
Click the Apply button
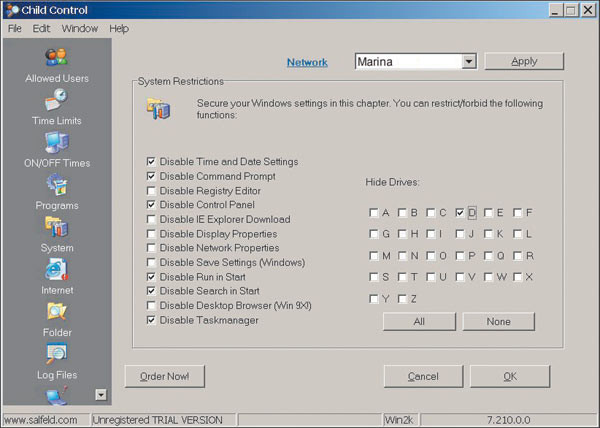pos(524,62)
